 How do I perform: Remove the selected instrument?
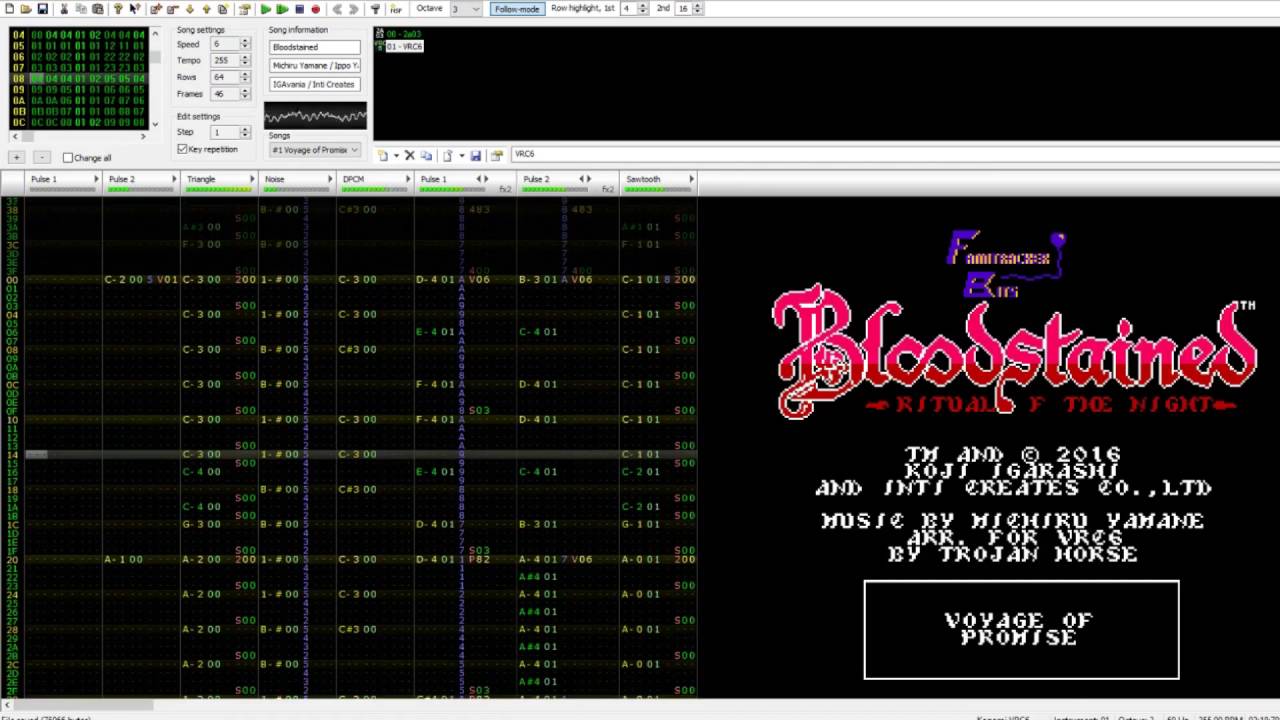coord(409,155)
